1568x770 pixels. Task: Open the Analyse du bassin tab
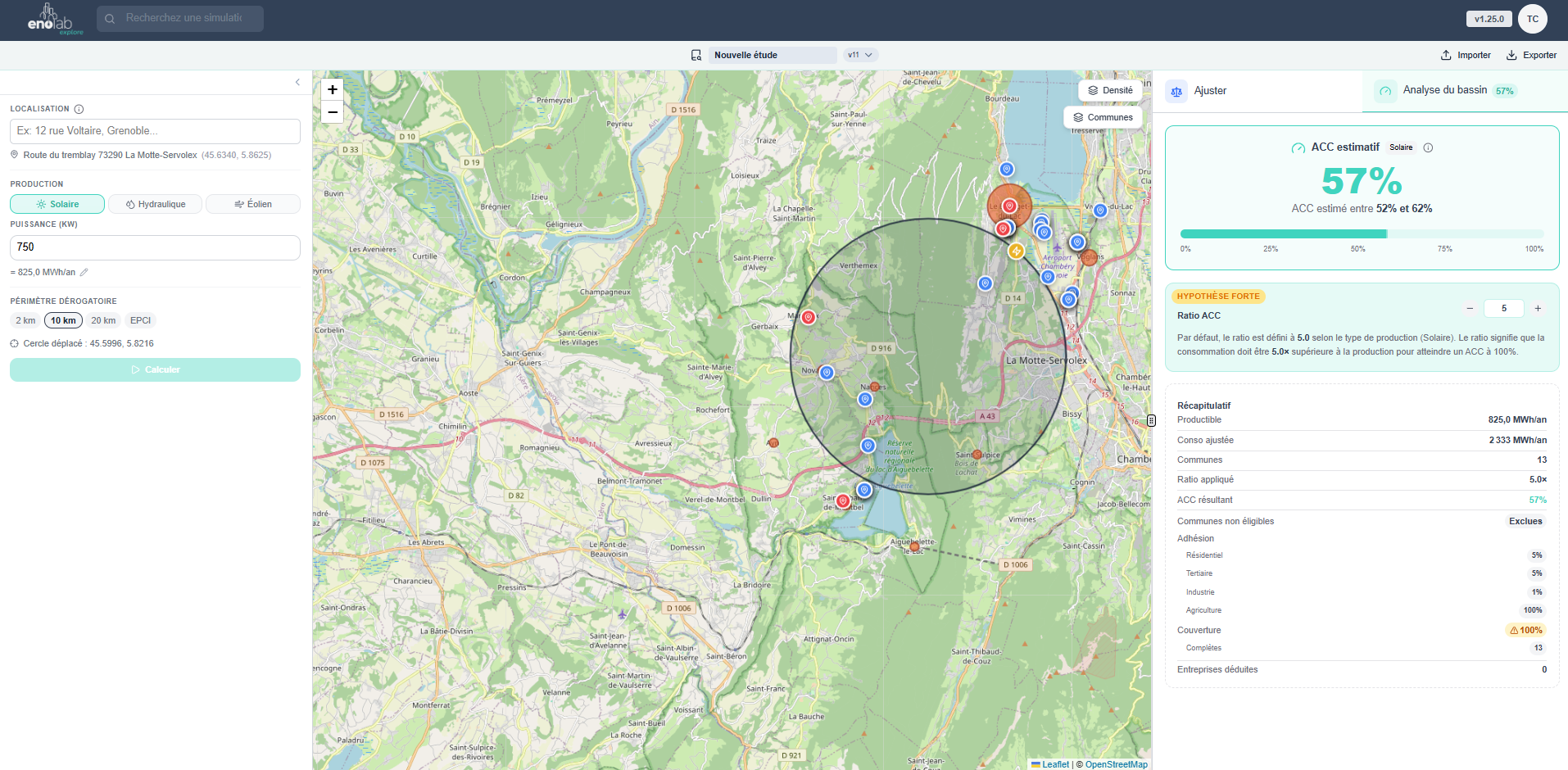[x=1445, y=90]
